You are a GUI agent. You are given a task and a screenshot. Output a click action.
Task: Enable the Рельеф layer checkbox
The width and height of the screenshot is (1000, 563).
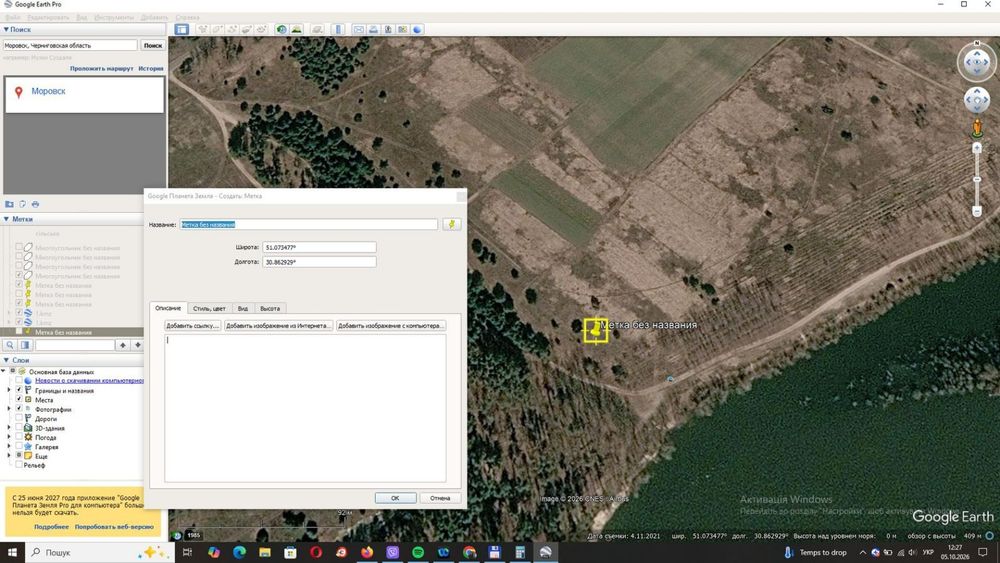tap(18, 465)
